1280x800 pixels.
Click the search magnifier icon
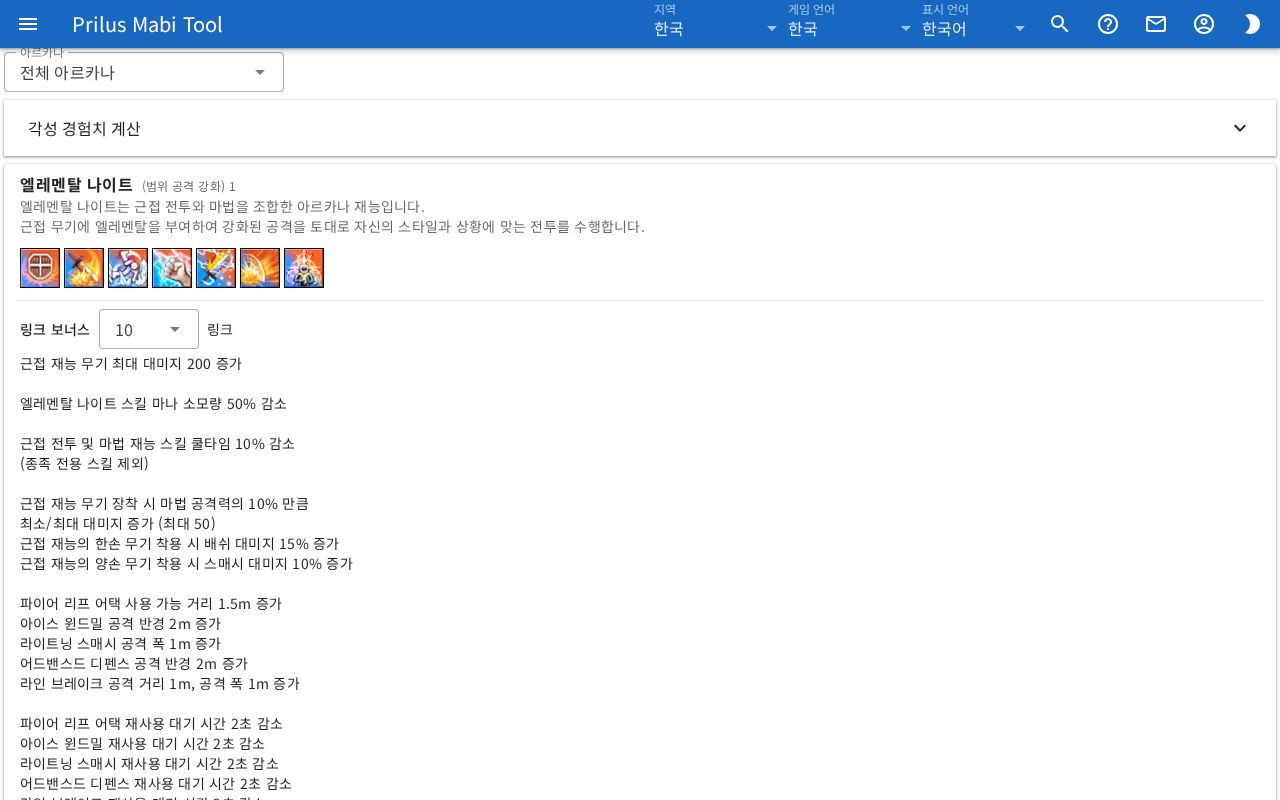1060,24
